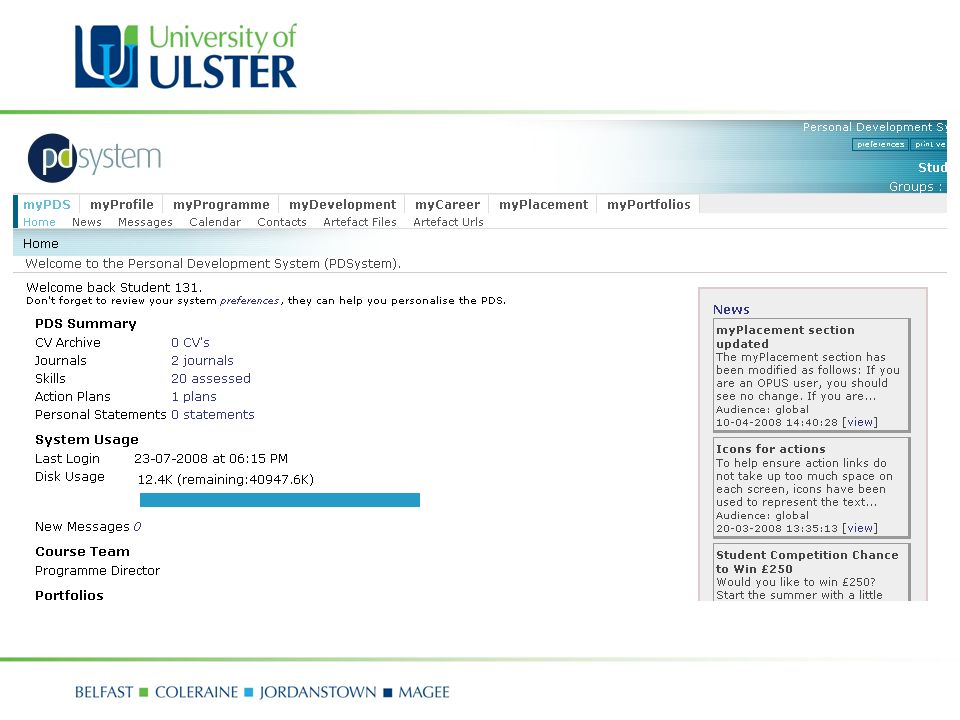Select the myCareer tab

[x=448, y=204]
